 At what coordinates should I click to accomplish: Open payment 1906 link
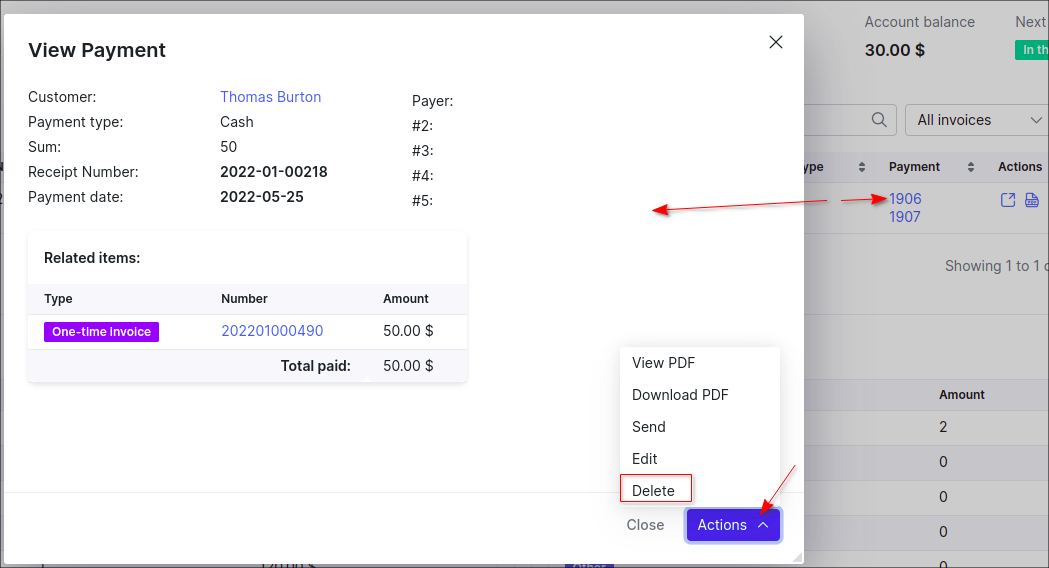[905, 199]
